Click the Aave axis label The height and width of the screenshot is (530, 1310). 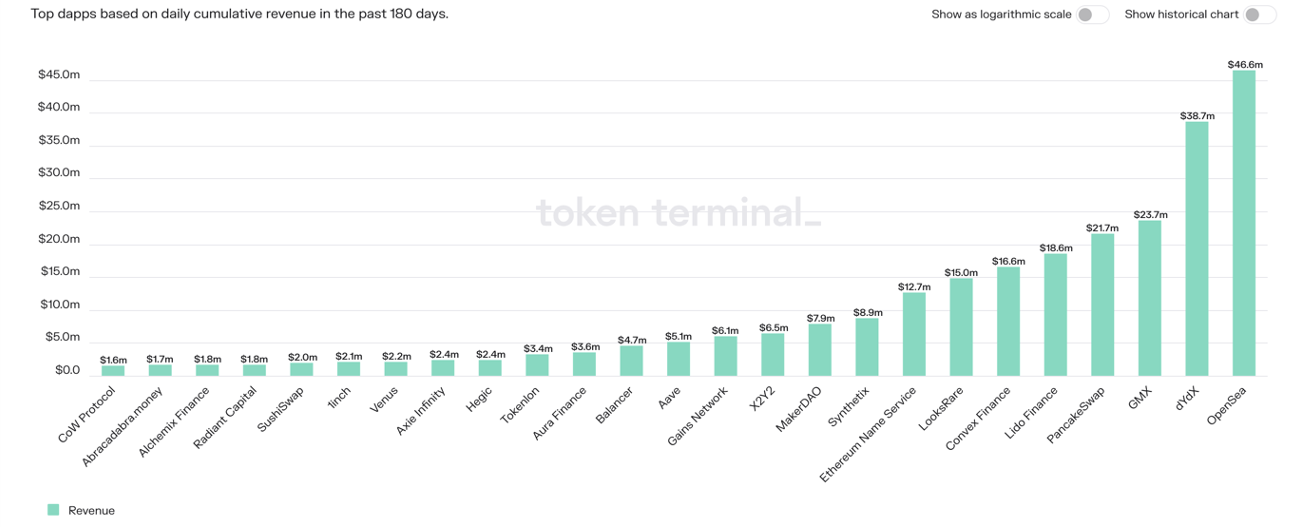(669, 400)
